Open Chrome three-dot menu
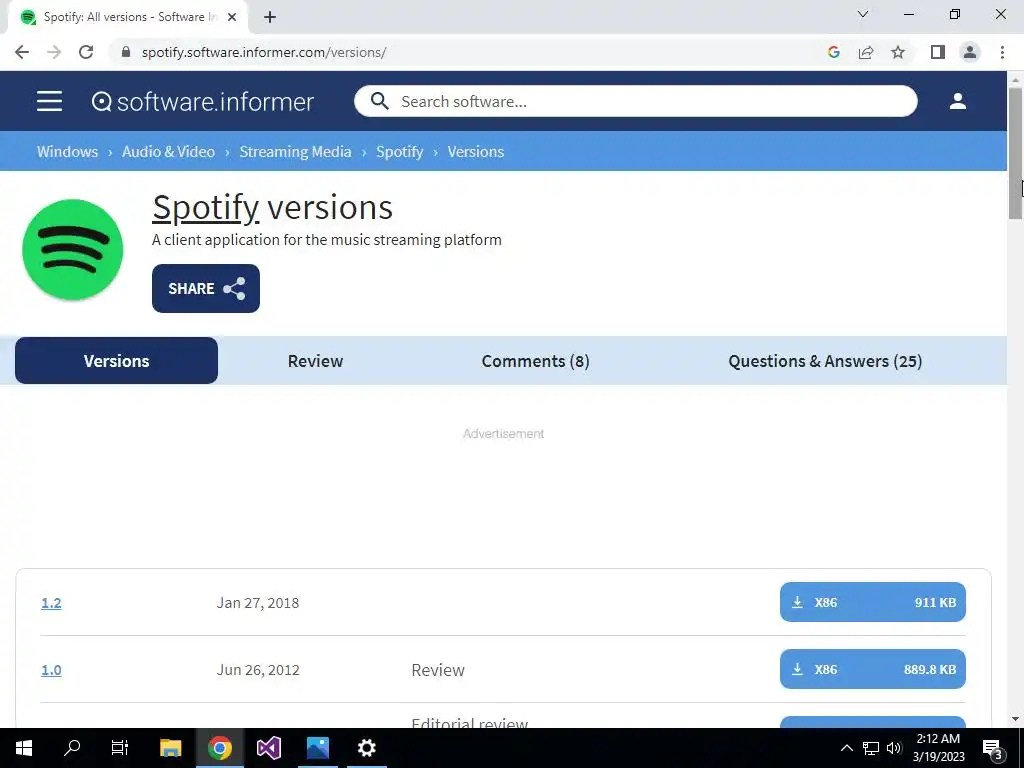 tap(1002, 52)
